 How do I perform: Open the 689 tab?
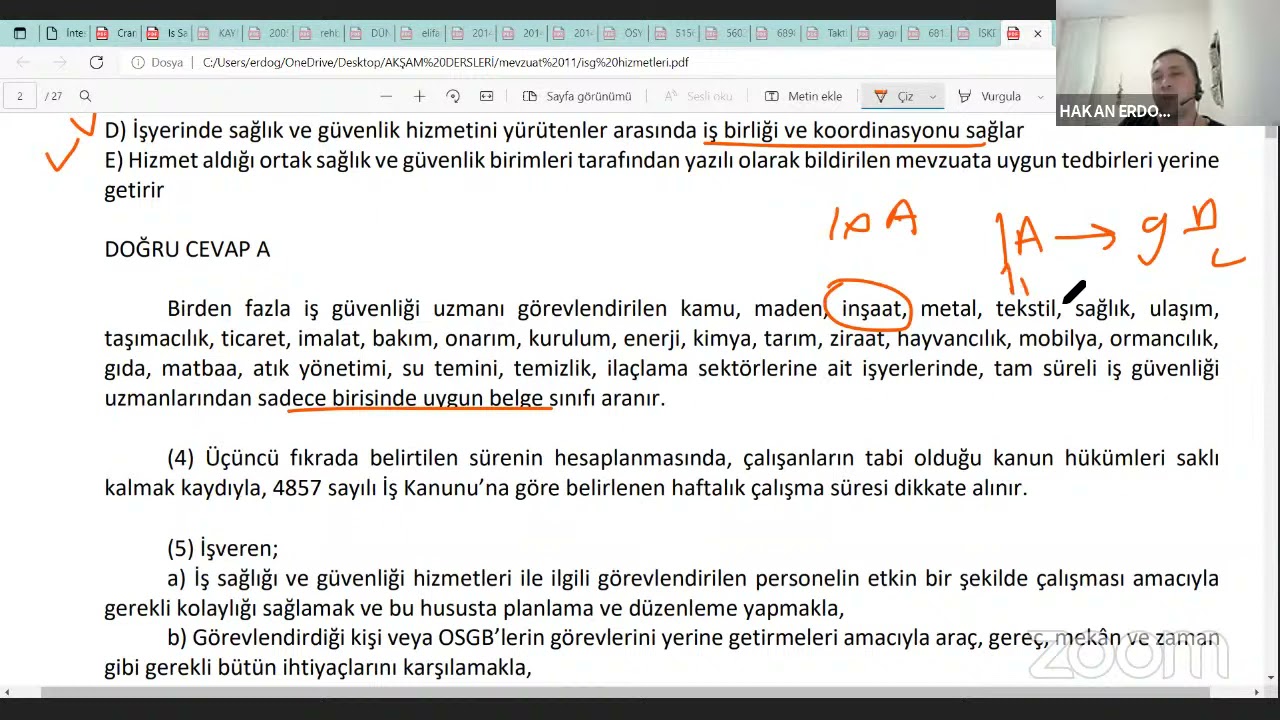[776, 33]
